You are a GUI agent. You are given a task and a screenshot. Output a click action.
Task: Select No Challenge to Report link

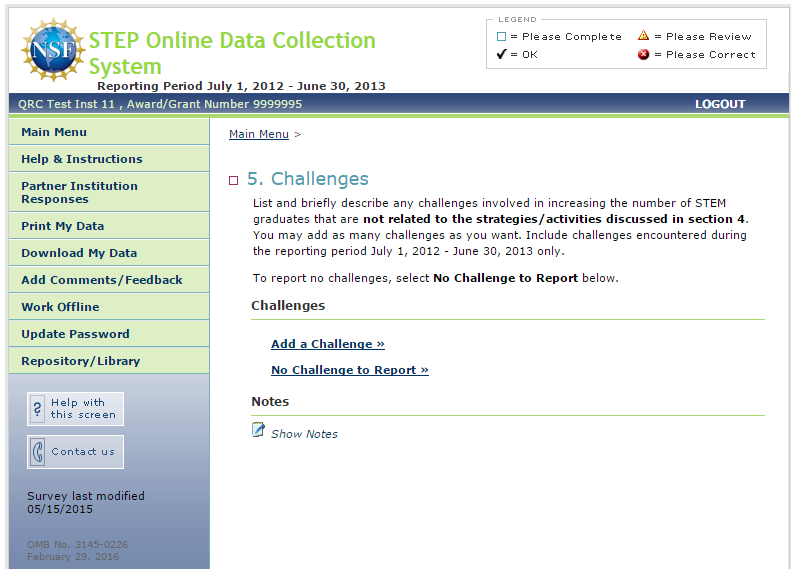pos(350,370)
